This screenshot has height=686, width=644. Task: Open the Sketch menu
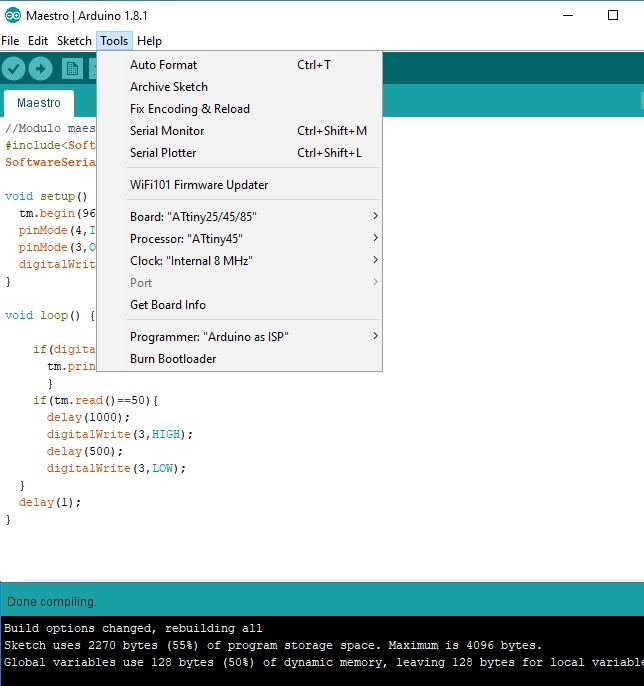coord(74,41)
